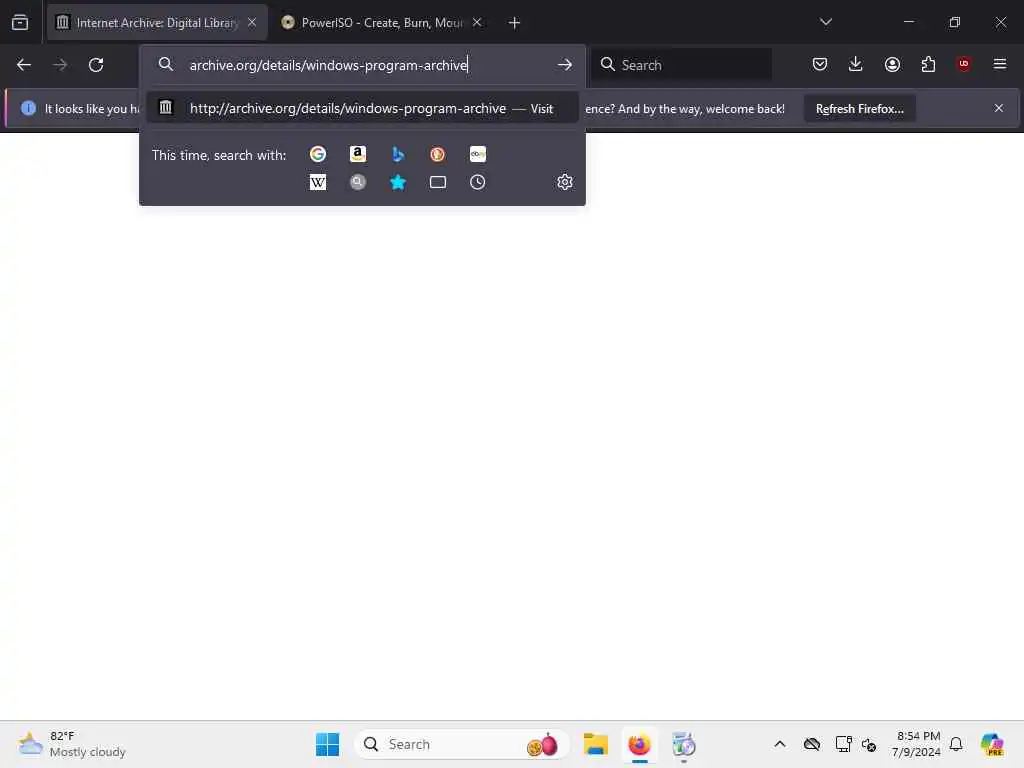The image size is (1024, 768).
Task: Dismiss the Refresh Firefox notification bar
Action: 999,108
